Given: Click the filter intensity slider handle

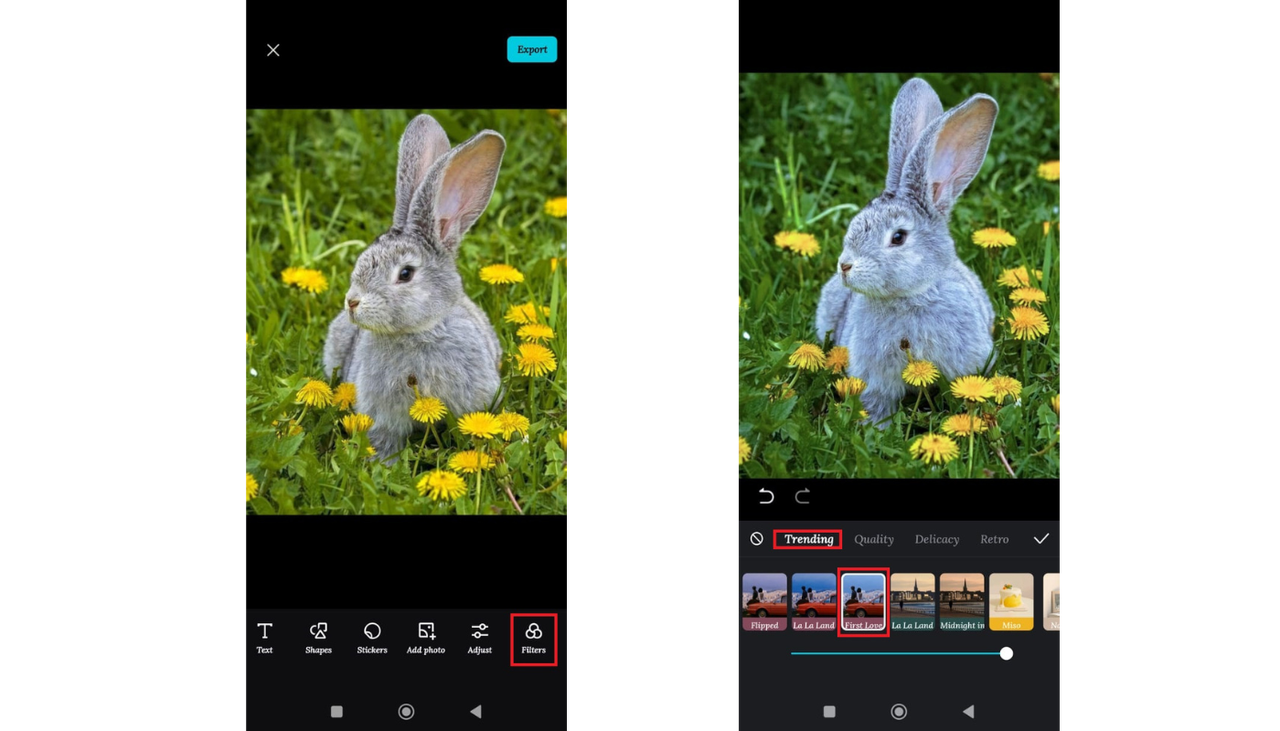Looking at the screenshot, I should 1006,653.
